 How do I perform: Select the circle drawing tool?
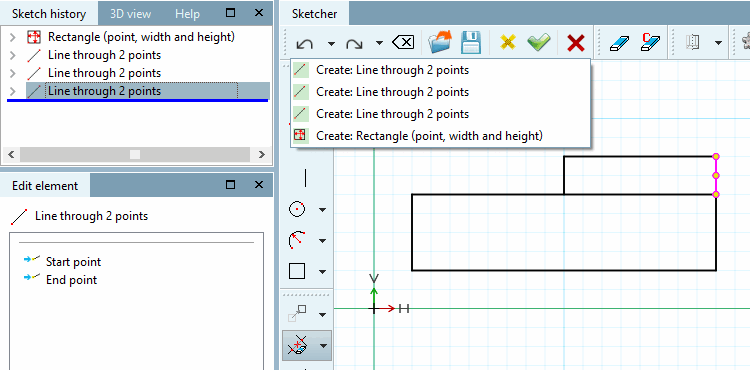pos(297,209)
